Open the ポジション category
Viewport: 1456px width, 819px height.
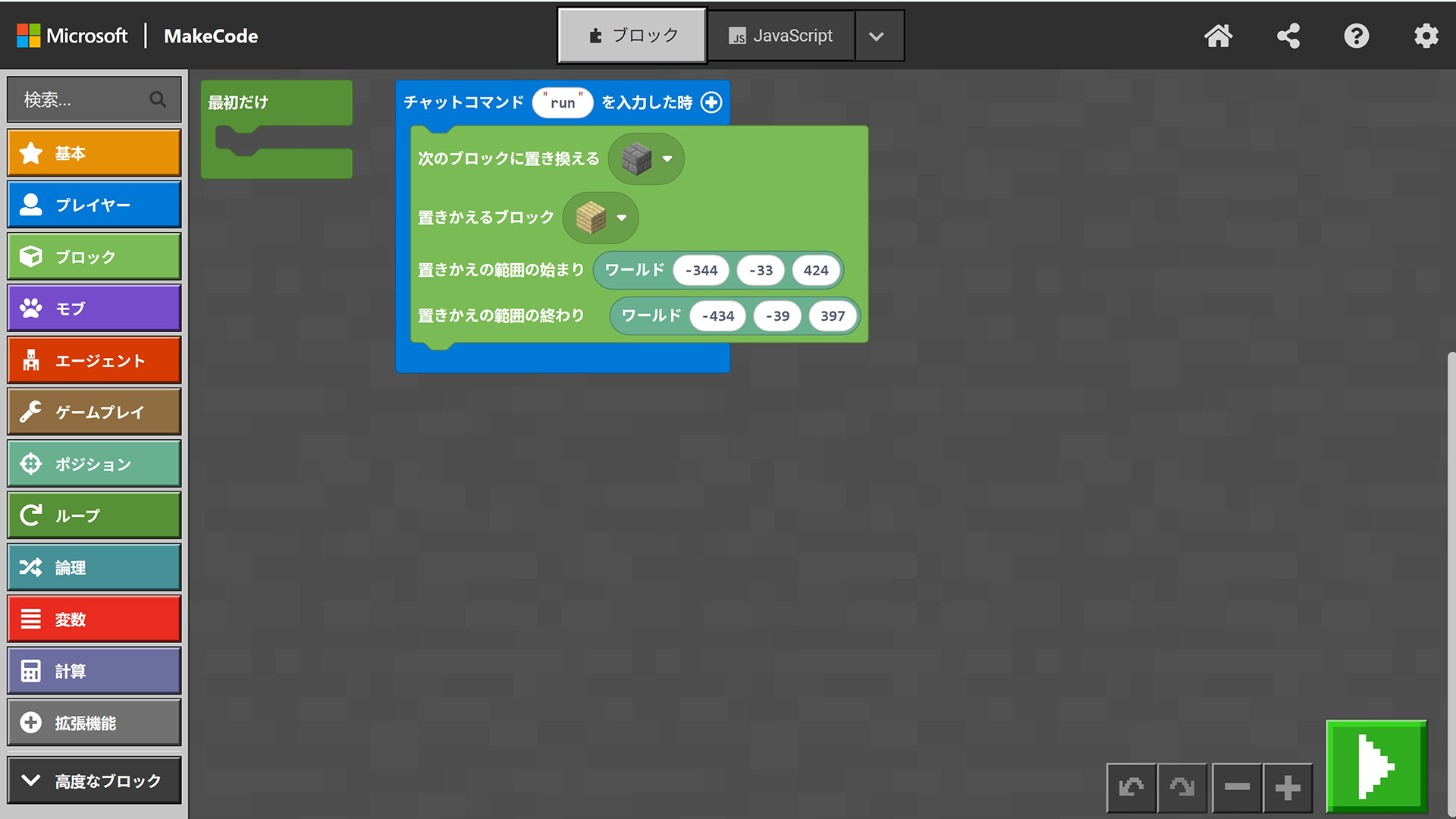point(94,463)
